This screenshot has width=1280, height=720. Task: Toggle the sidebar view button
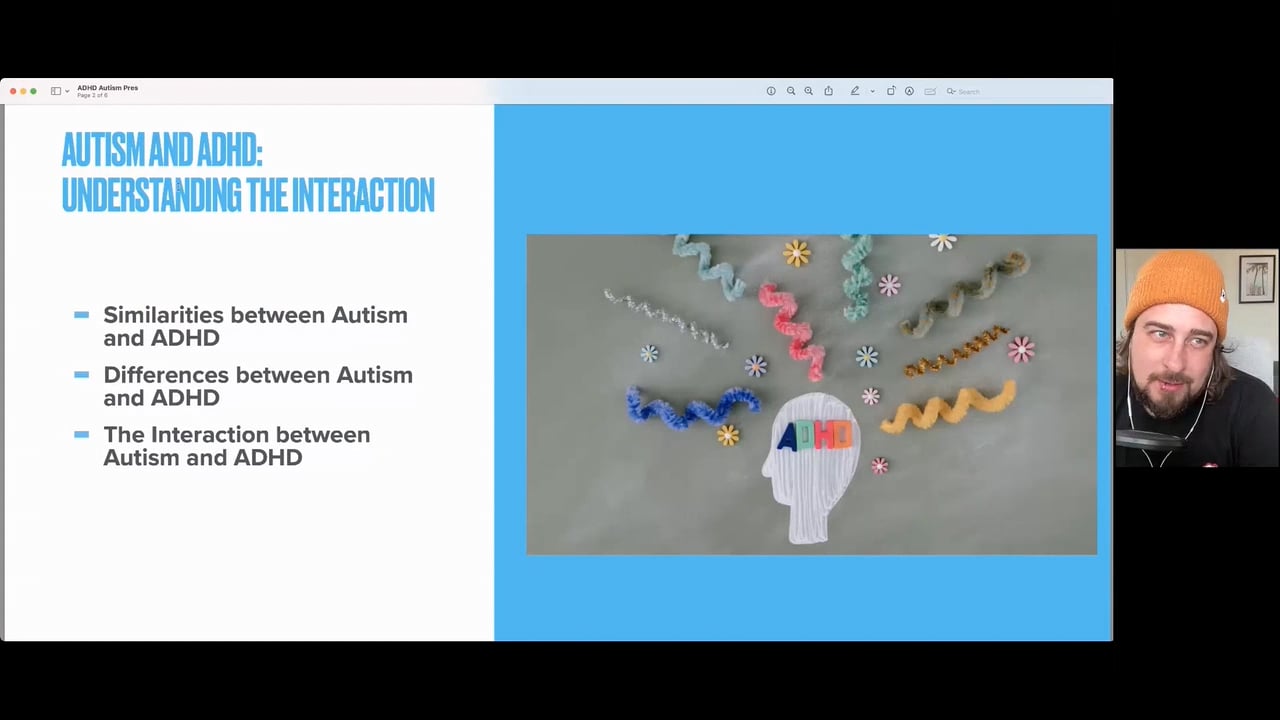click(56, 91)
